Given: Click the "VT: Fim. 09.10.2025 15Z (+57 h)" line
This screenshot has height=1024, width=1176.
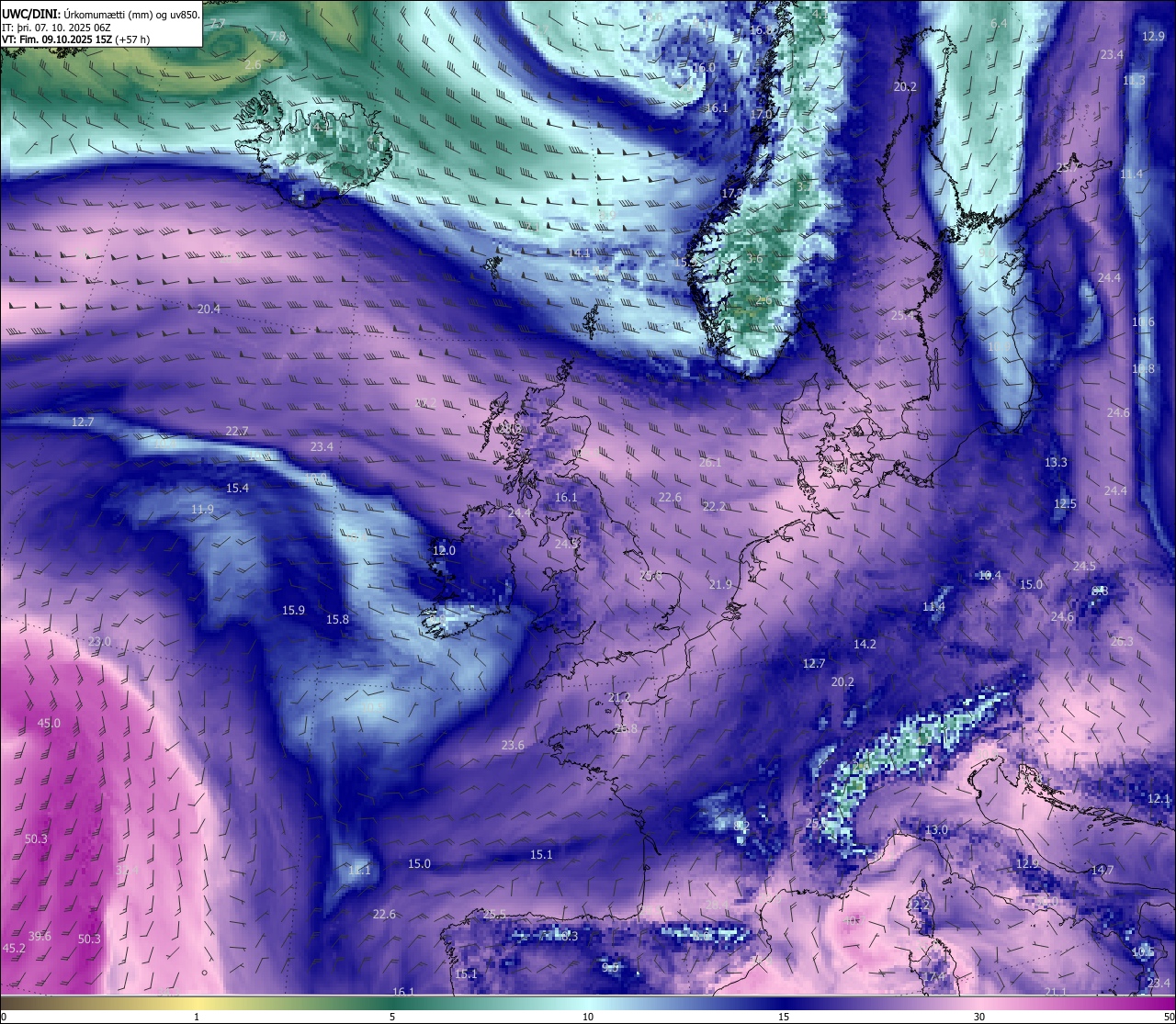Looking at the screenshot, I should coord(76,39).
